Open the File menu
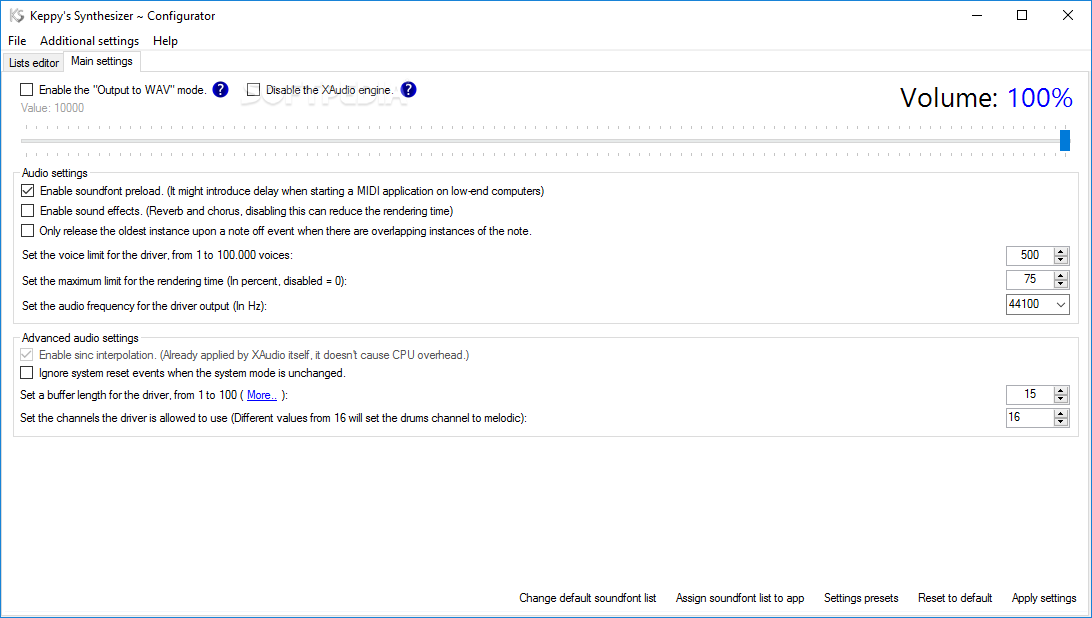The width and height of the screenshot is (1092, 618). coord(17,40)
